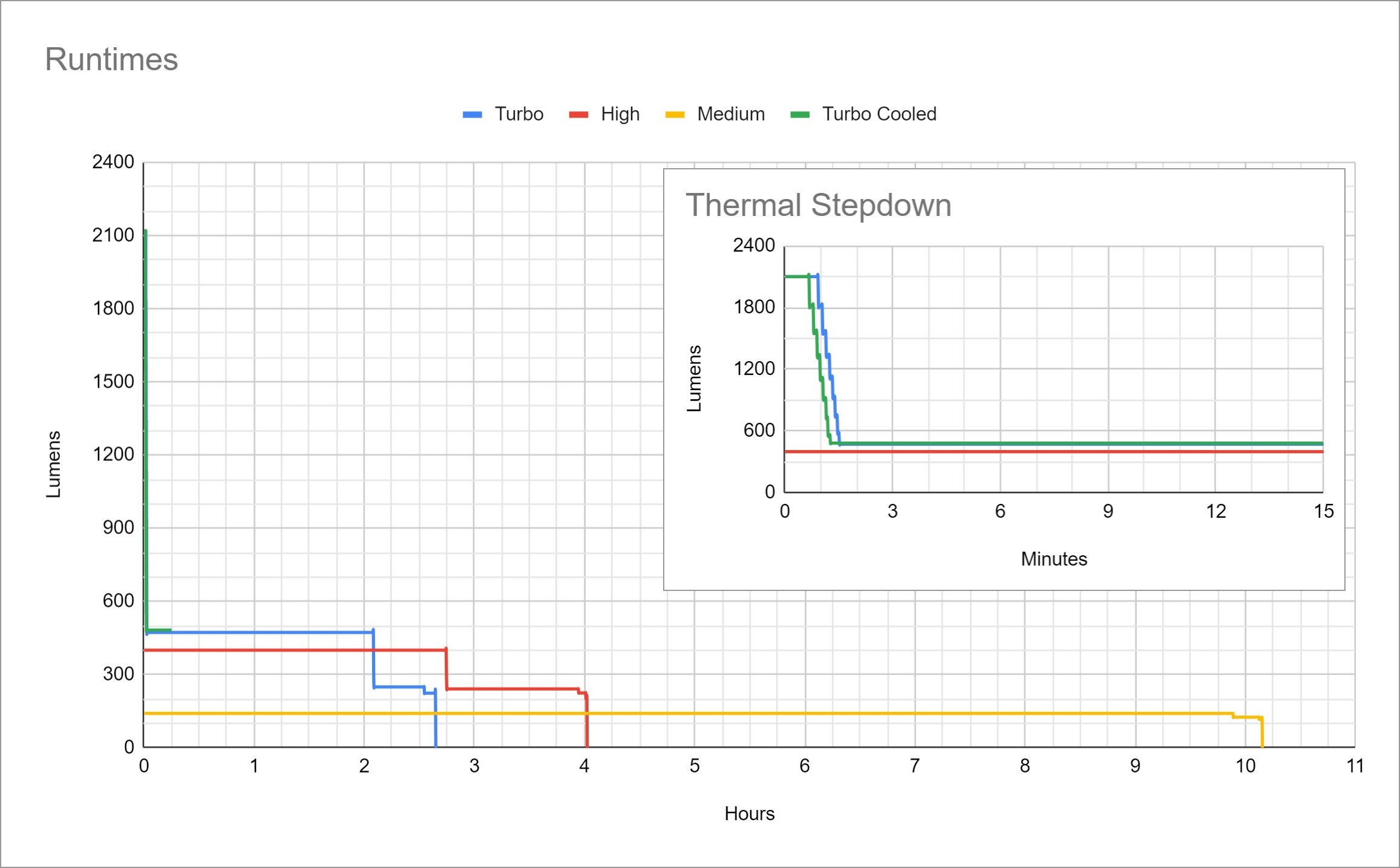Click the Minutes axis title in inset

1053,559
